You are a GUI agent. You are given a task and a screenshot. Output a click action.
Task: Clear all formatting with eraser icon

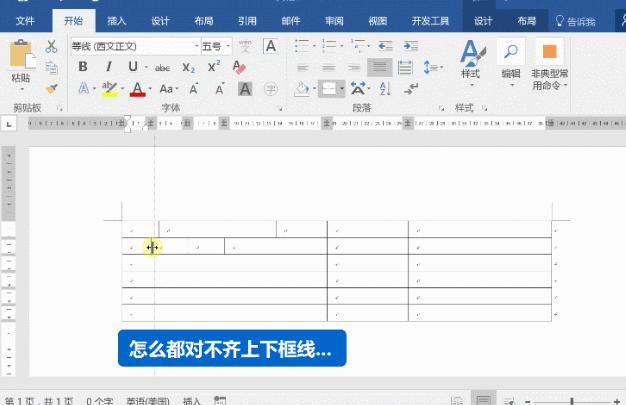[239, 67]
